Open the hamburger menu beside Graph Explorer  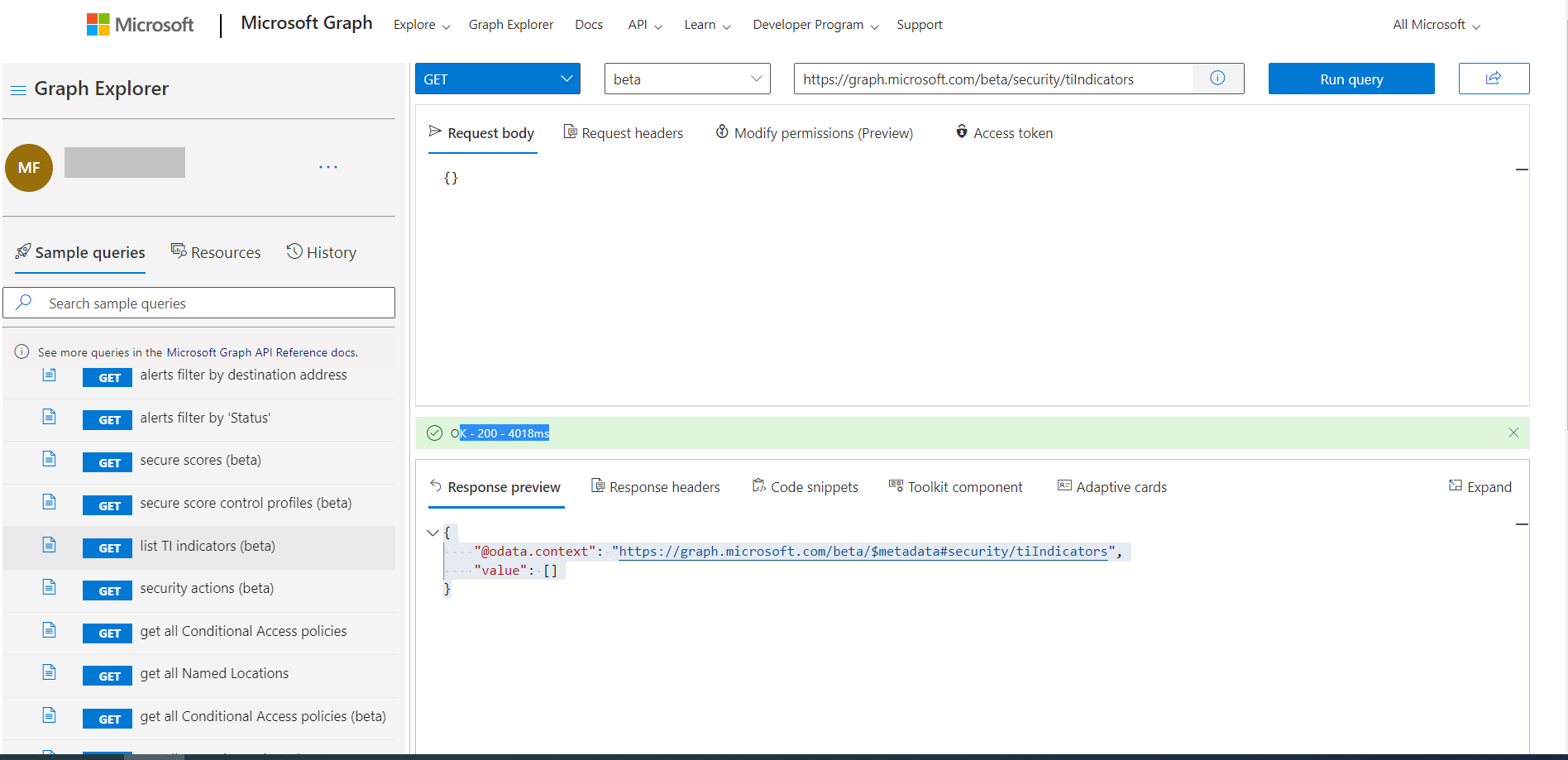pyautogui.click(x=18, y=89)
